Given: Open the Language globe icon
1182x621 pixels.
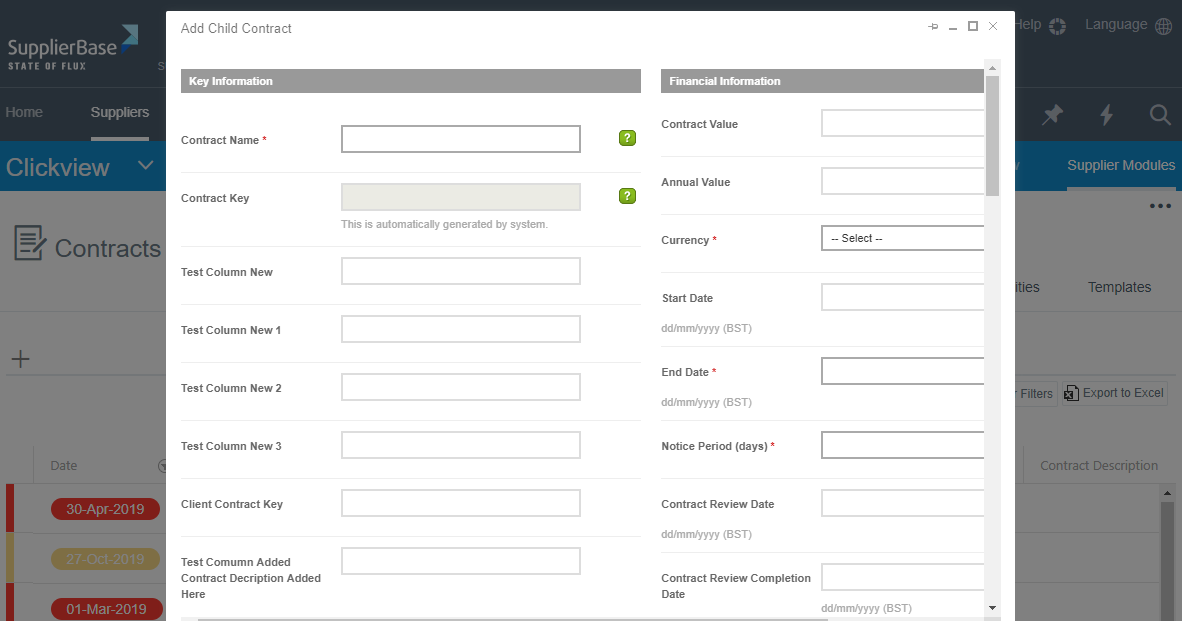Looking at the screenshot, I should (x=1163, y=26).
